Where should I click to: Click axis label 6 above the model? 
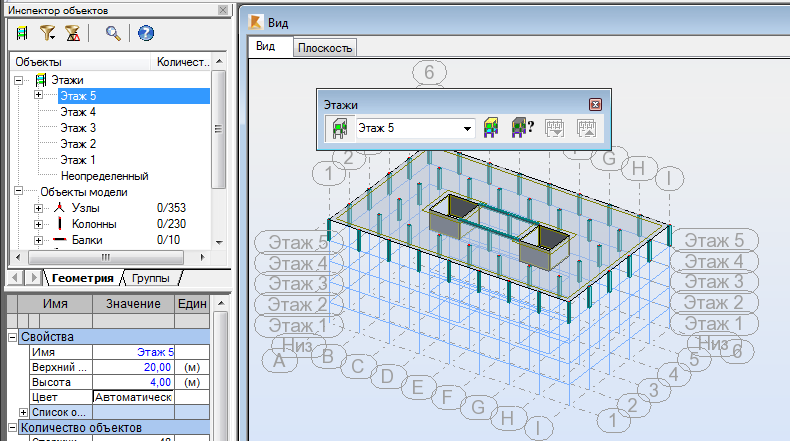[x=429, y=72]
